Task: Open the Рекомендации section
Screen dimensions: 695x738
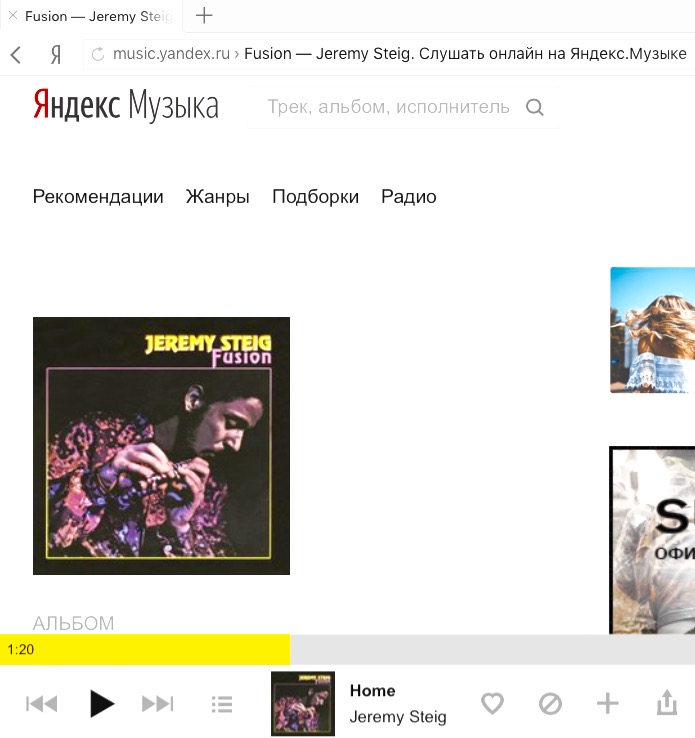Action: 98,197
